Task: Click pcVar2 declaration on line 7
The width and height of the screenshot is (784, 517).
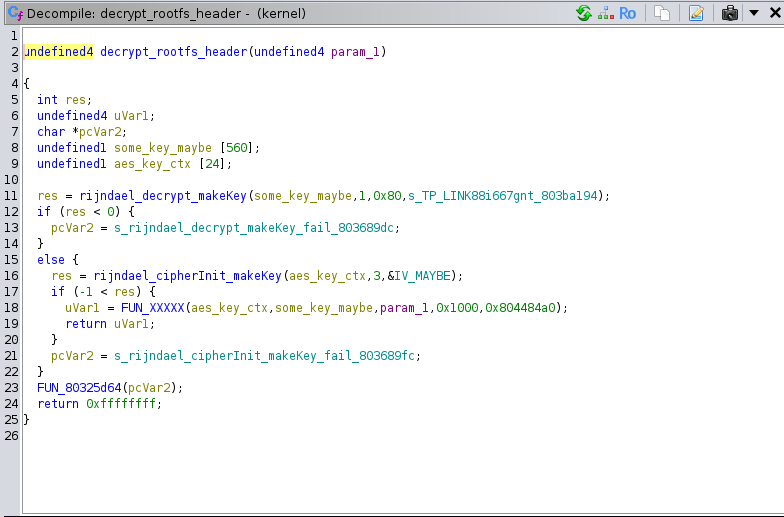Action: click(x=100, y=132)
